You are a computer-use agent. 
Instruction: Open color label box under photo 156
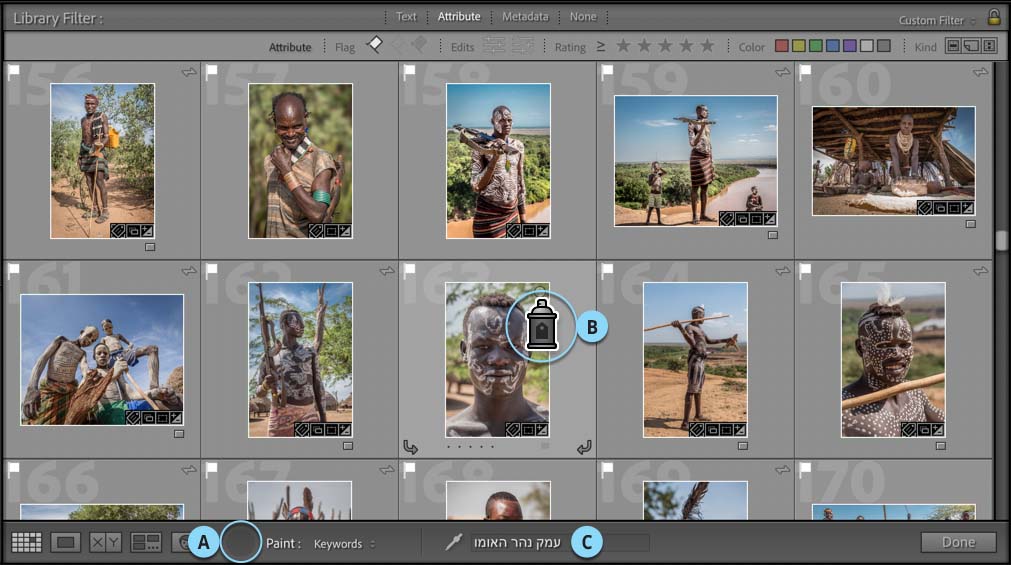[150, 247]
